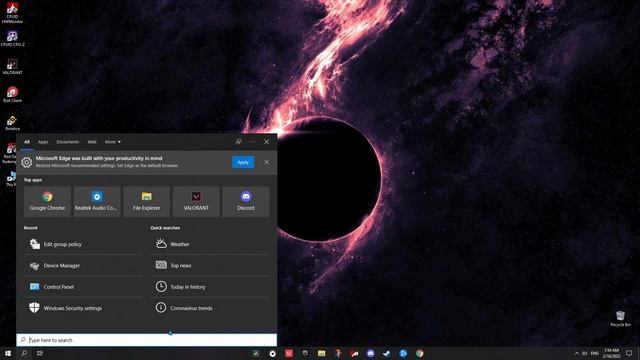The height and width of the screenshot is (360, 640).
Task: Switch to the Web search tab
Action: [92, 142]
